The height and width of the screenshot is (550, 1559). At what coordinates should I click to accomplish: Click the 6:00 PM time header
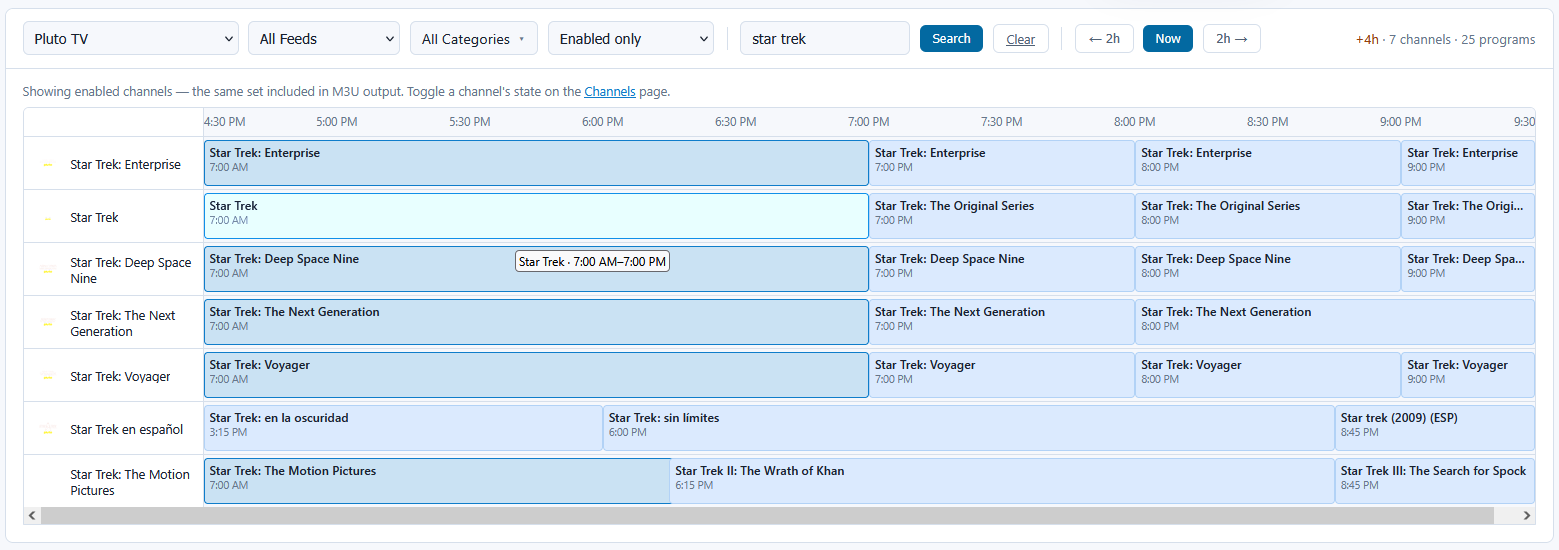click(603, 122)
